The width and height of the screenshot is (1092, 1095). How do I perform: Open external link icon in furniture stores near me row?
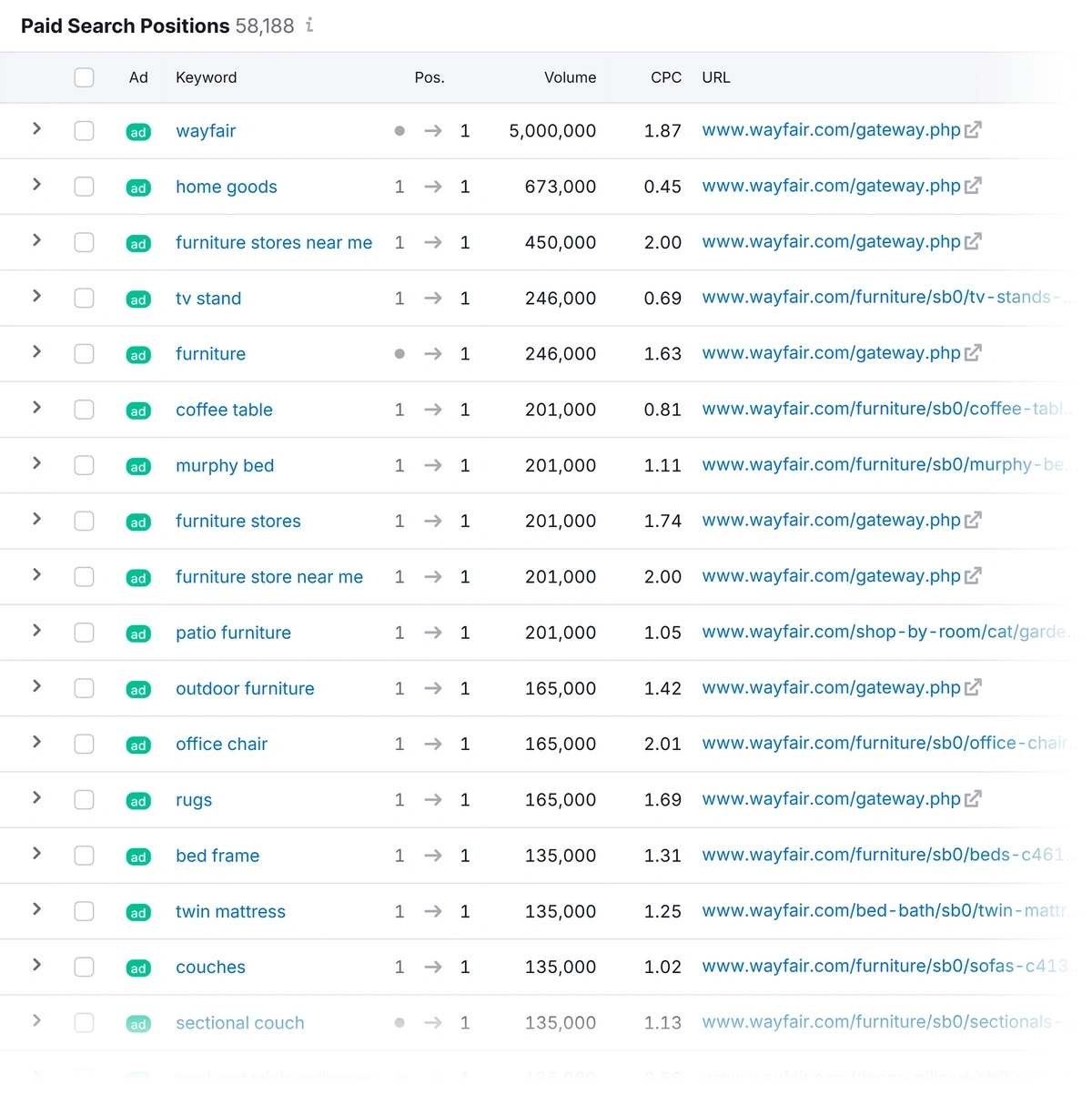coord(973,241)
